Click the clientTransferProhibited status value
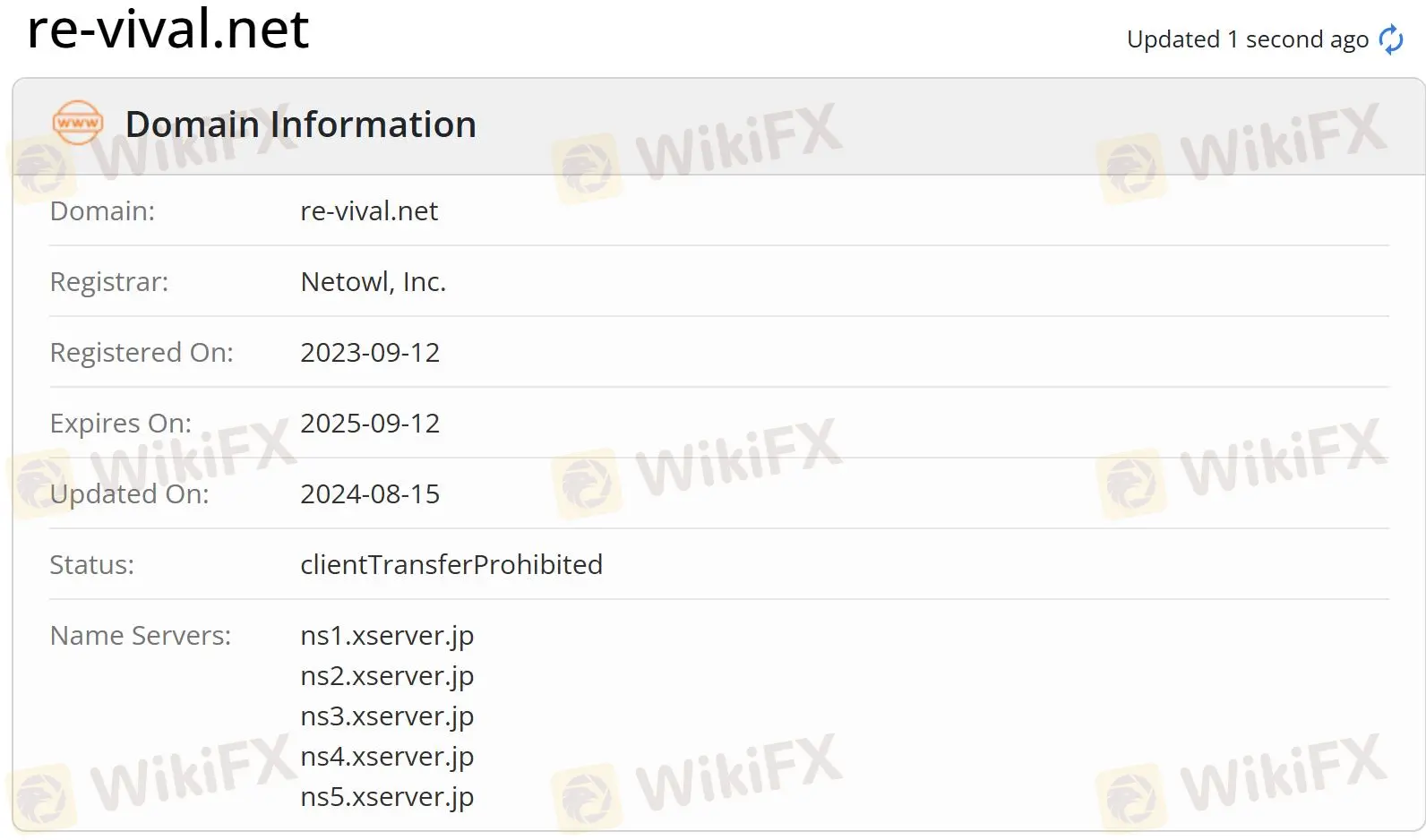 pyautogui.click(x=451, y=564)
